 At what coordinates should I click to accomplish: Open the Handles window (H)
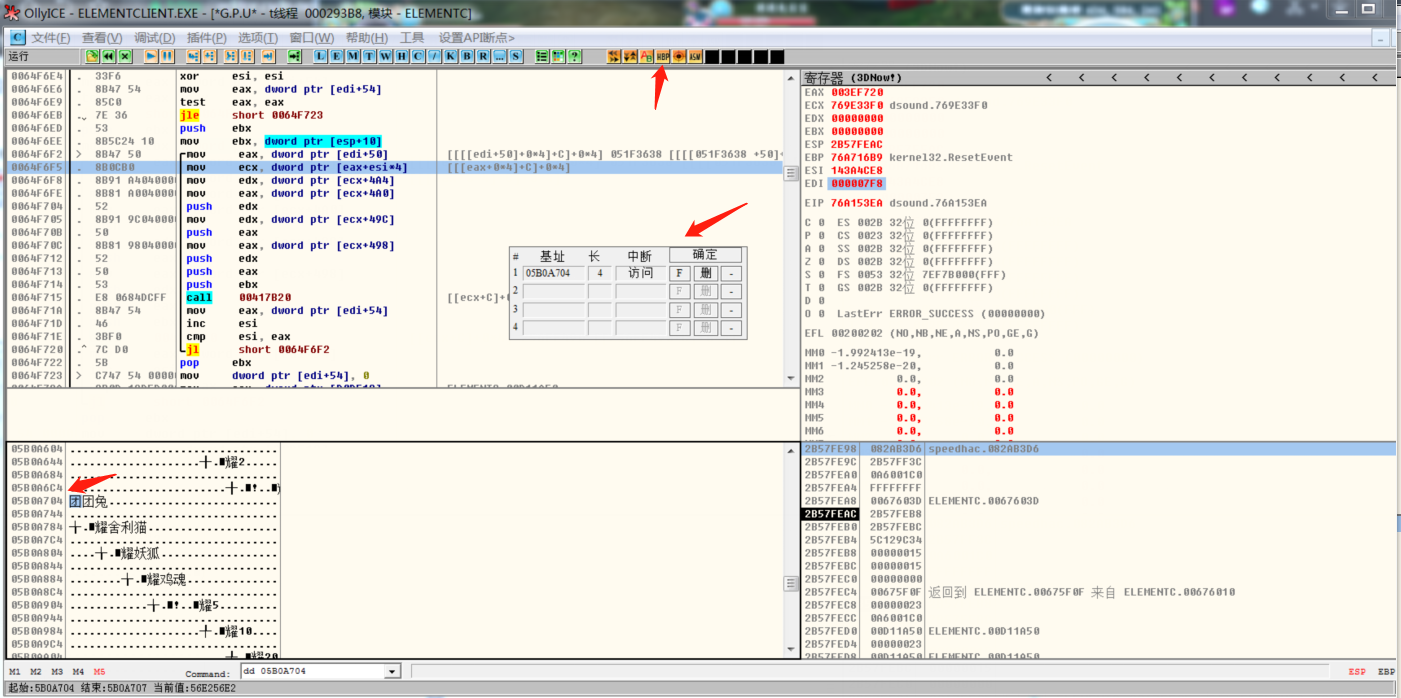coord(402,56)
